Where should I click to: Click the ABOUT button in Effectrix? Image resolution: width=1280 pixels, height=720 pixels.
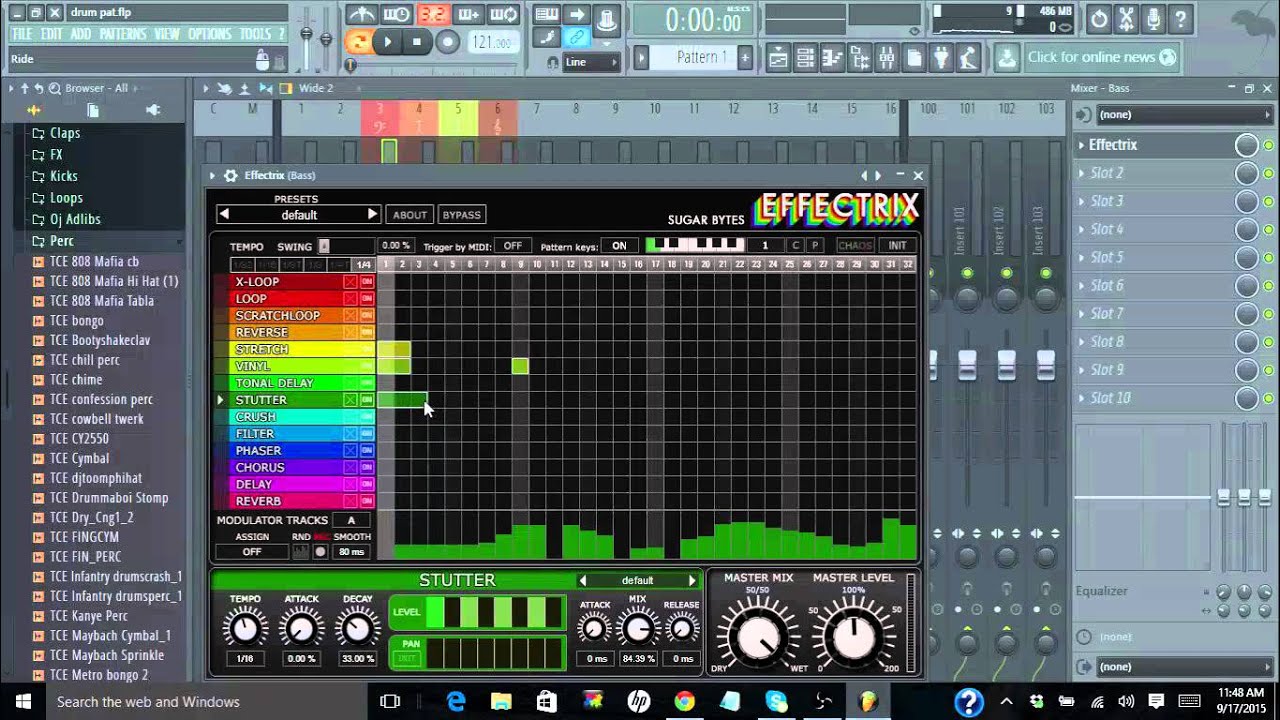[410, 215]
